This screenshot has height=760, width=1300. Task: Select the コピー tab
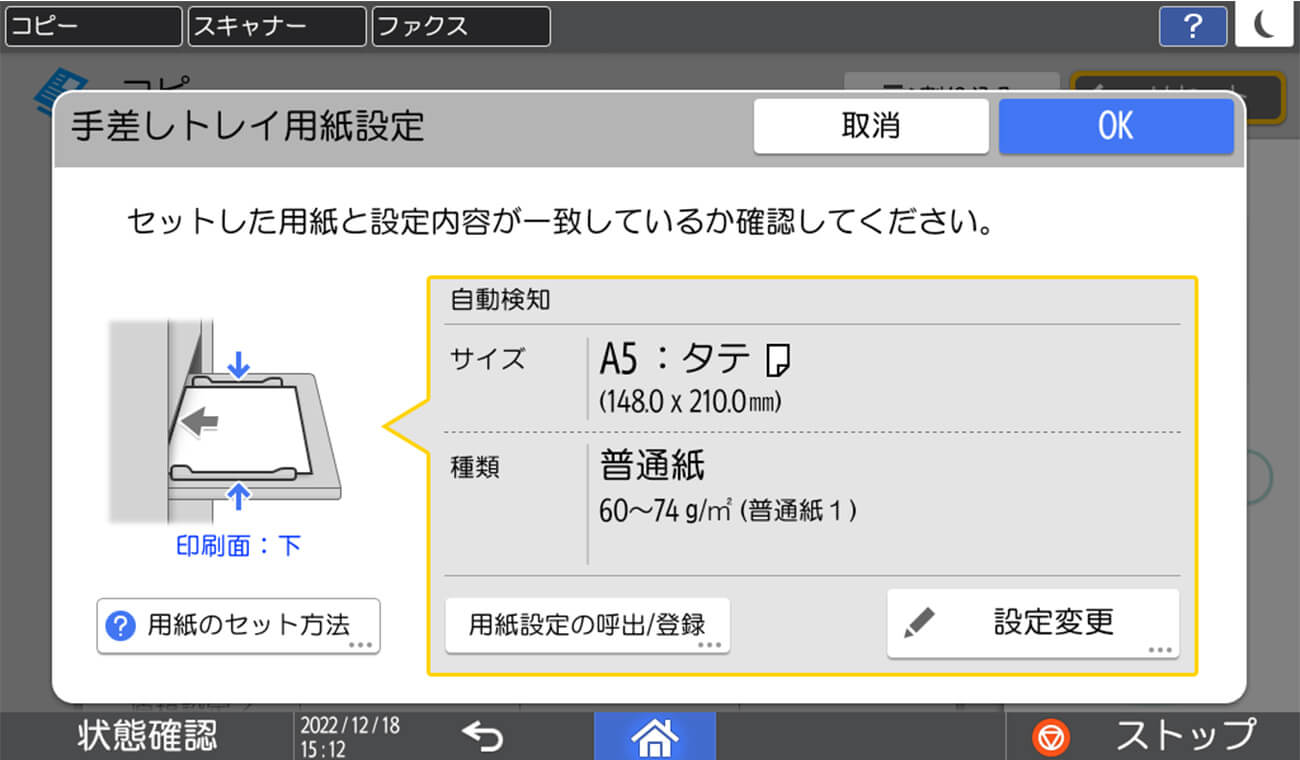(x=92, y=26)
